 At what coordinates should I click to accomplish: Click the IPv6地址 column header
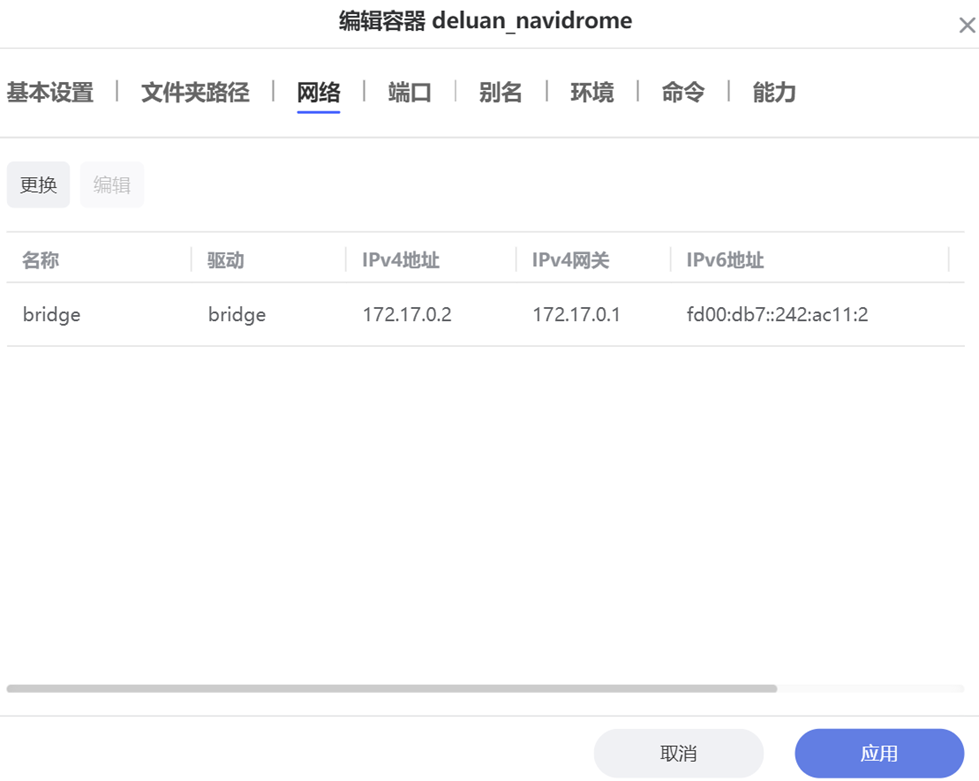coord(725,260)
